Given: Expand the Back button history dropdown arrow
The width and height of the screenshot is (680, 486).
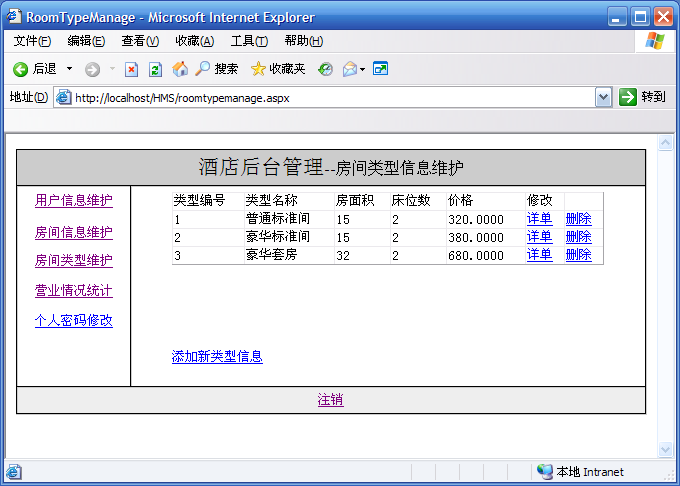Looking at the screenshot, I should coord(69,69).
